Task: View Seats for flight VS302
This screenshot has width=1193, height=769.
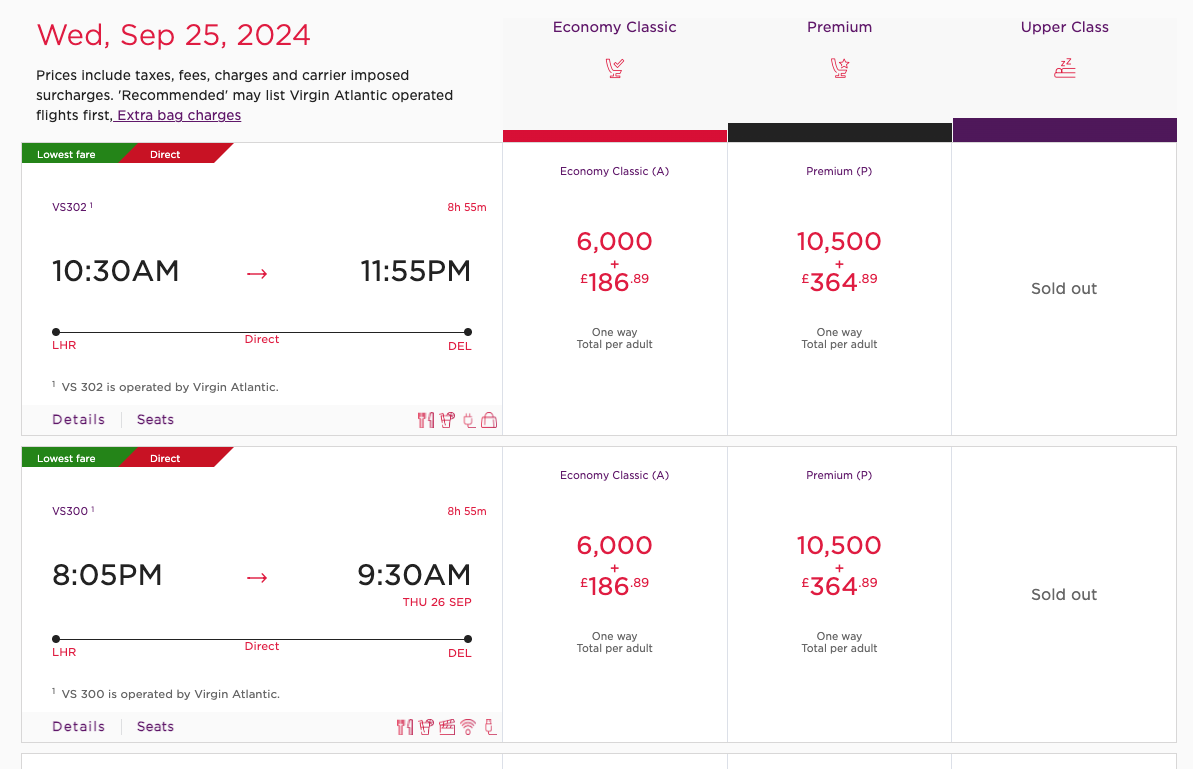Action: pos(155,419)
